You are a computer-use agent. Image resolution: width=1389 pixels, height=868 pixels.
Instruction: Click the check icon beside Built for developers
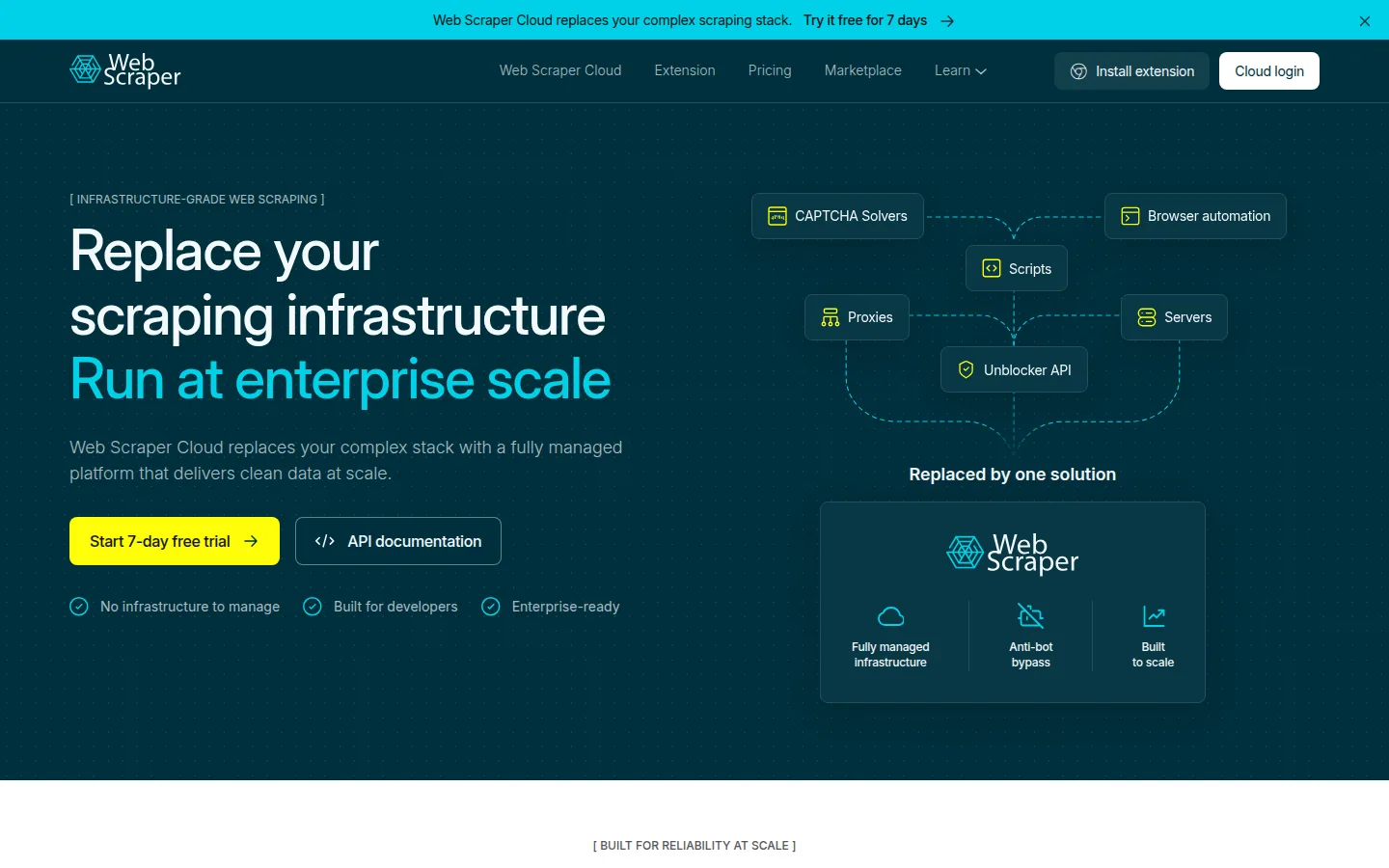click(x=313, y=607)
